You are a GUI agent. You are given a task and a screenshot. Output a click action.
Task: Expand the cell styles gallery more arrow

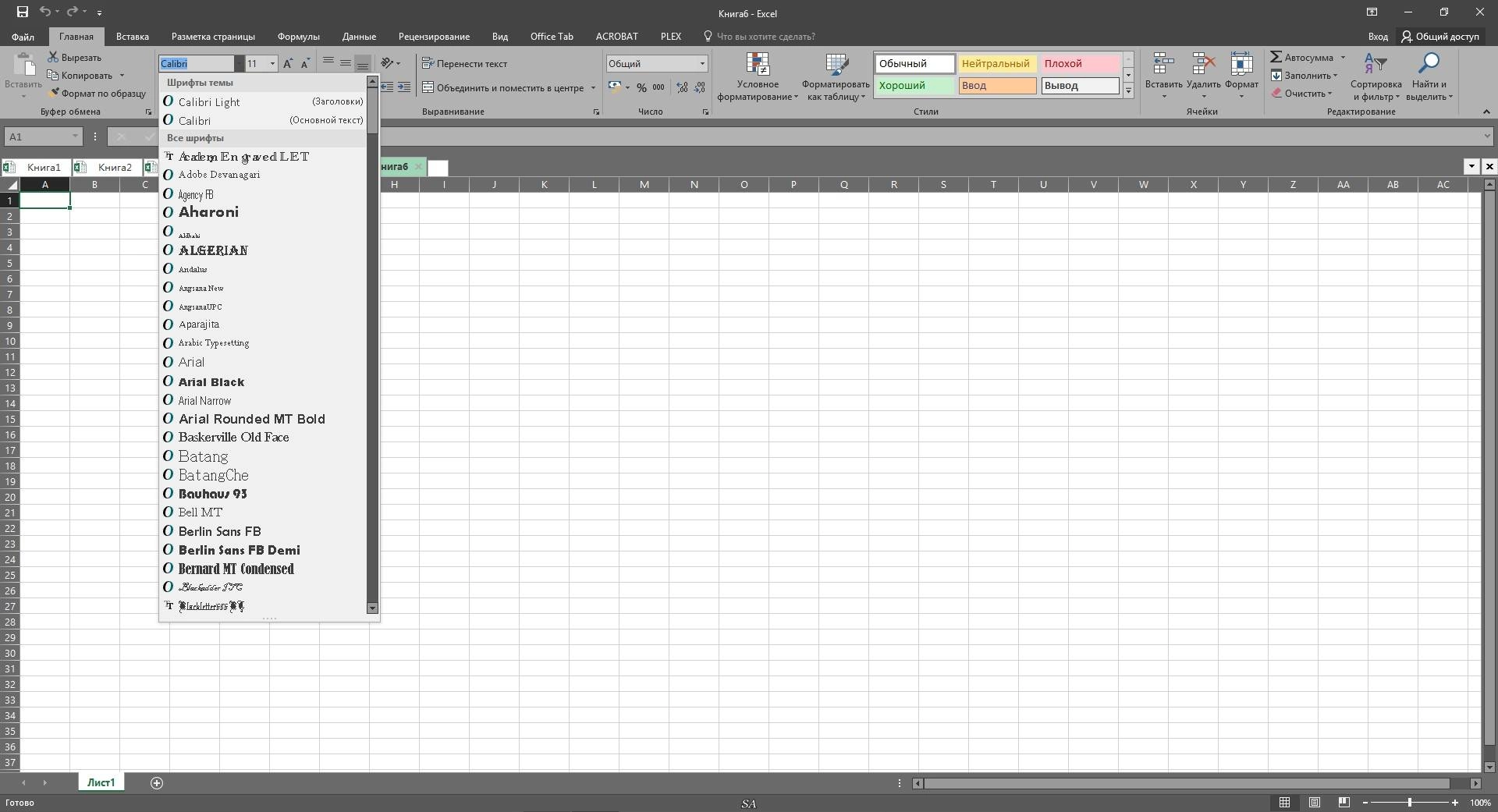click(x=1128, y=90)
